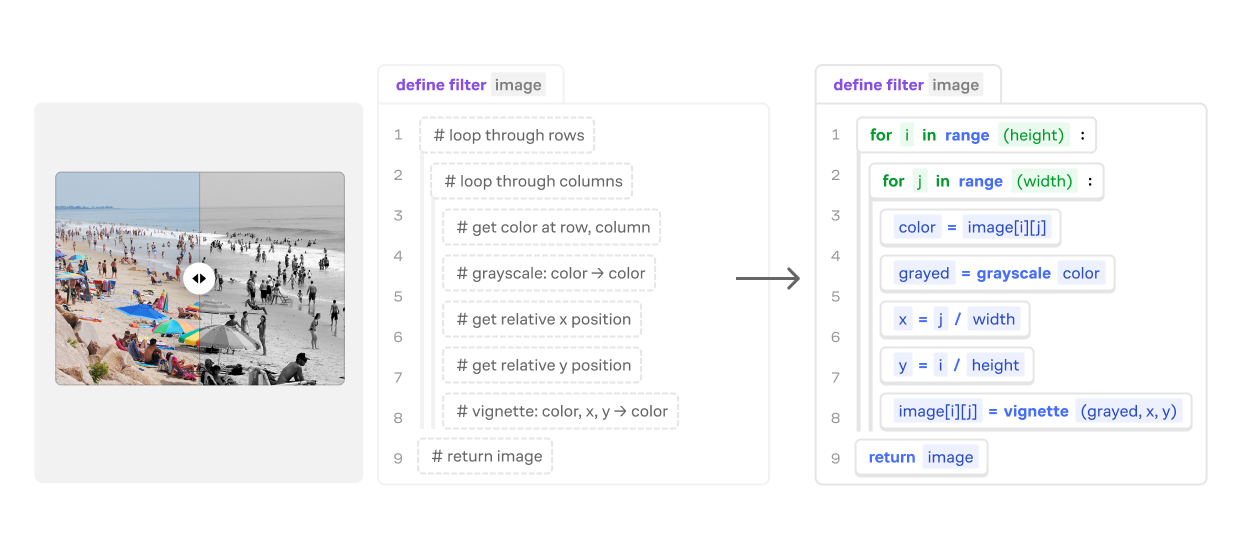Click the 'image[i][j]' value in color assignment

[x=1006, y=228]
